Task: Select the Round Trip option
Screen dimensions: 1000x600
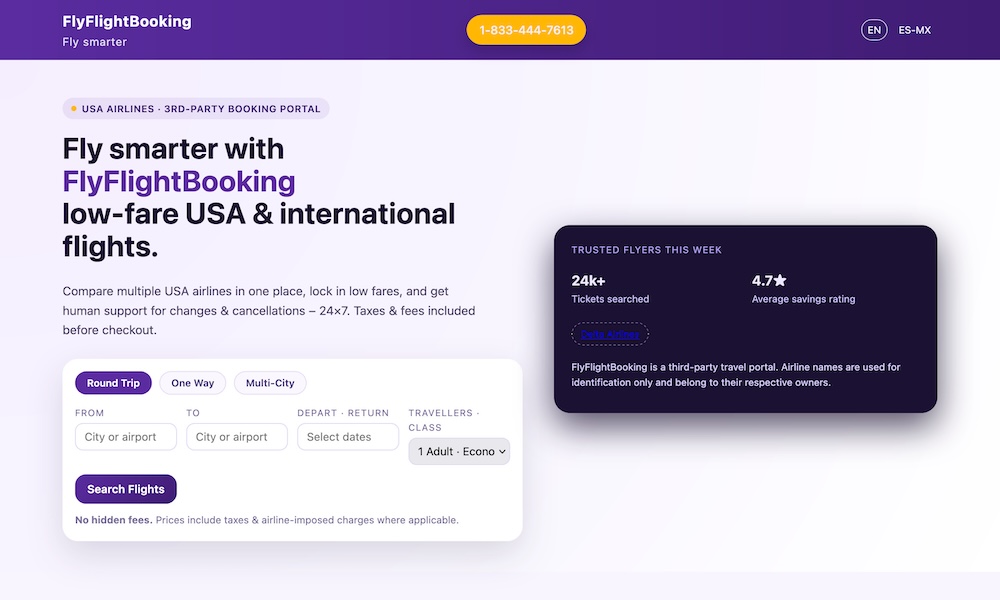Action: click(113, 383)
